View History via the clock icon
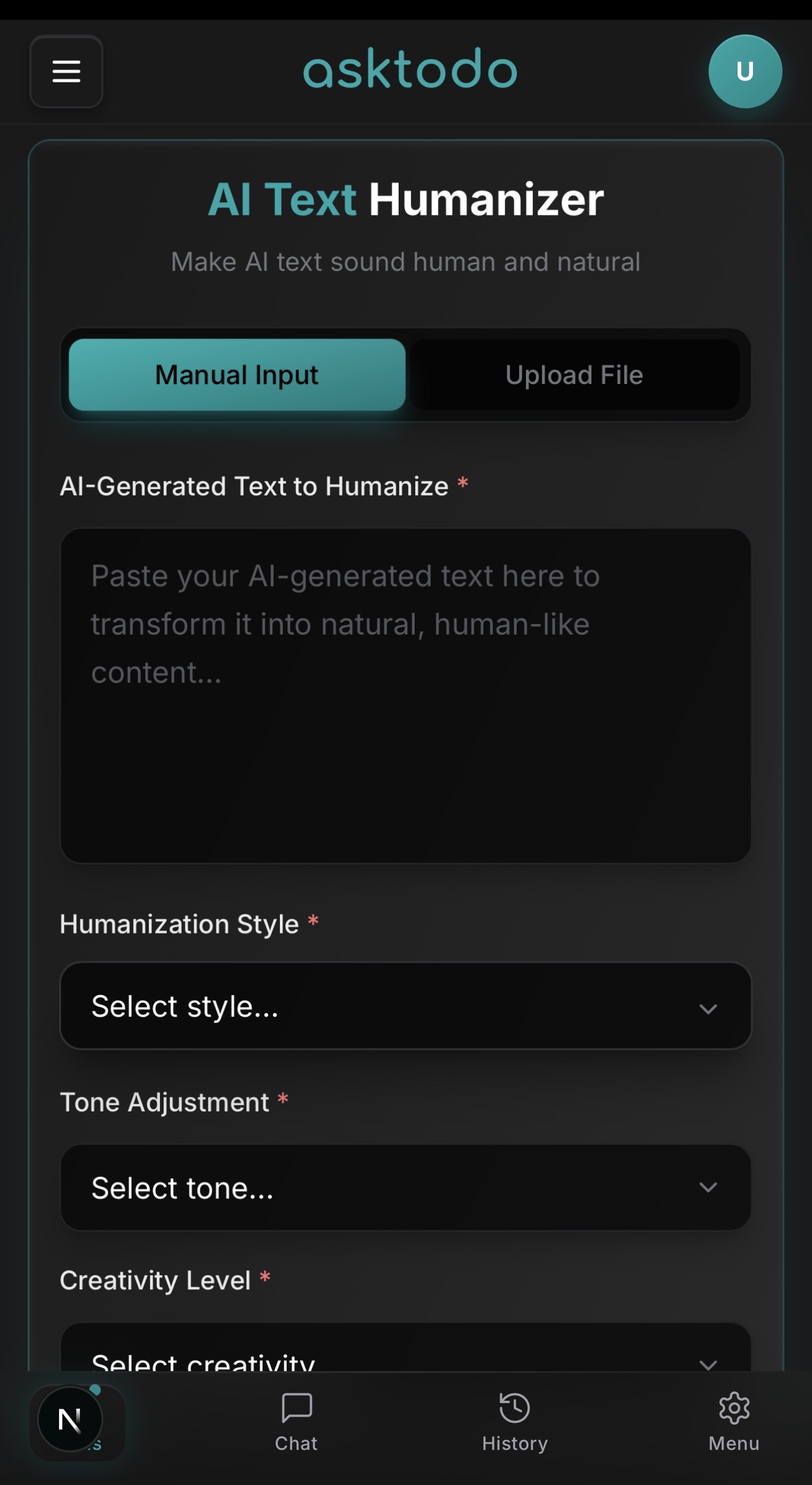The height and width of the screenshot is (1485, 812). pos(514,1409)
